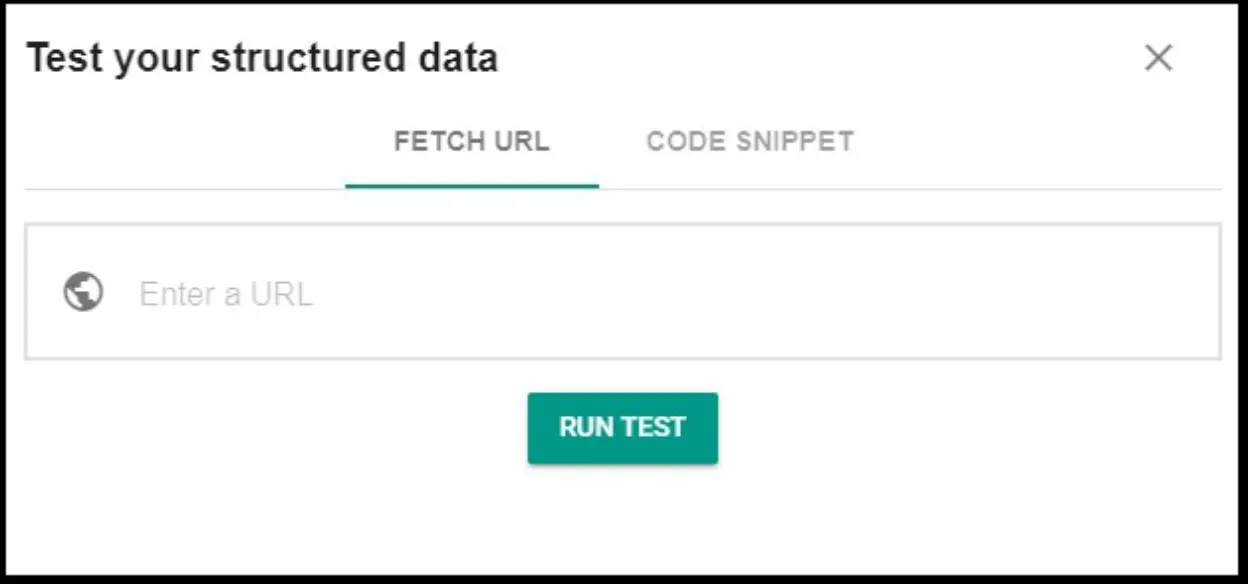The width and height of the screenshot is (1248, 584).
Task: Switch to the CODE SNIPPET tab
Action: 750,141
